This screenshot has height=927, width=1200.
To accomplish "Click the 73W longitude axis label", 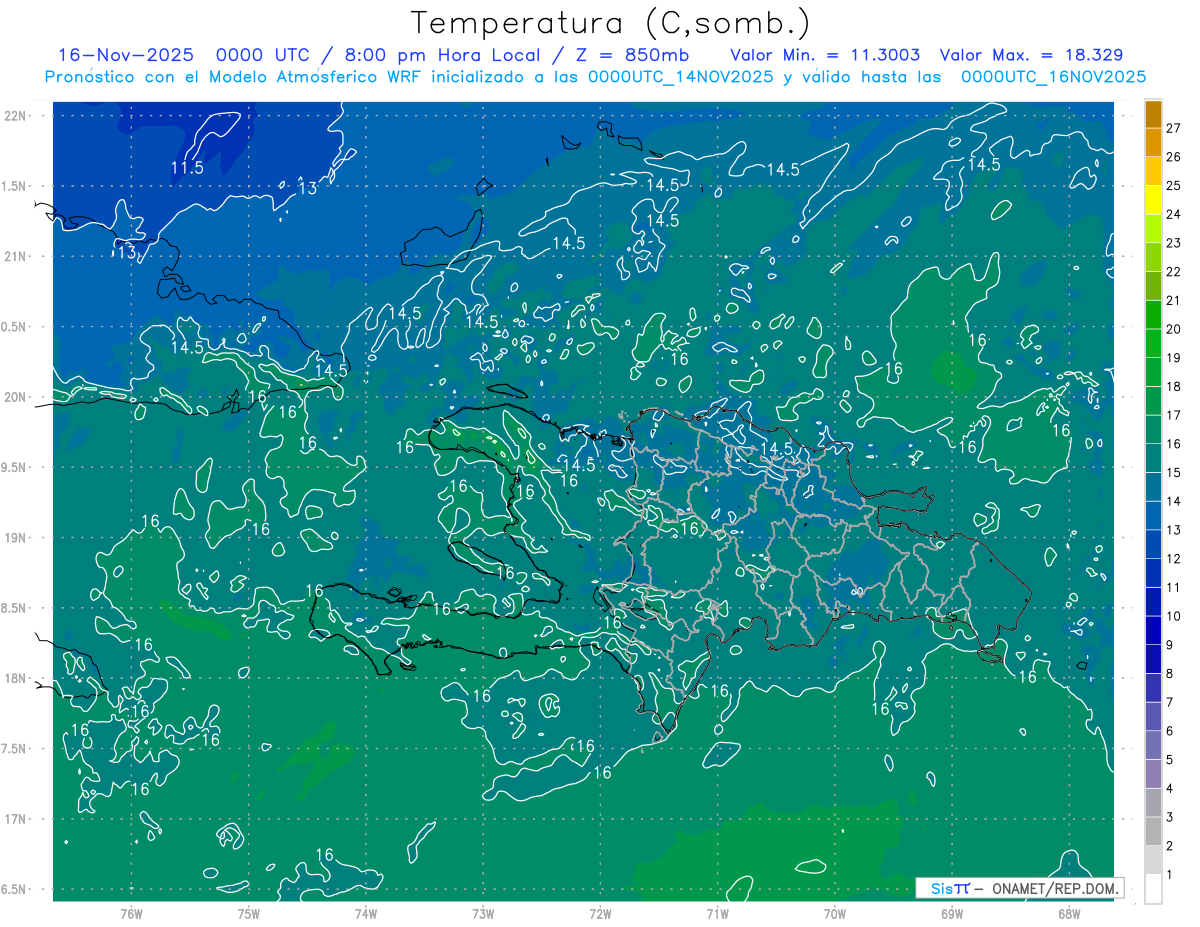I will tap(483, 914).
